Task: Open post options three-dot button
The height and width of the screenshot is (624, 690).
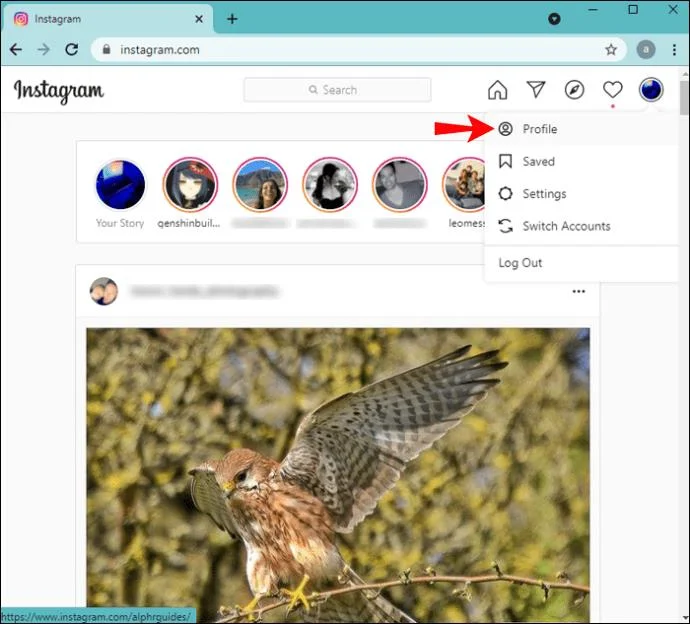Action: [579, 291]
